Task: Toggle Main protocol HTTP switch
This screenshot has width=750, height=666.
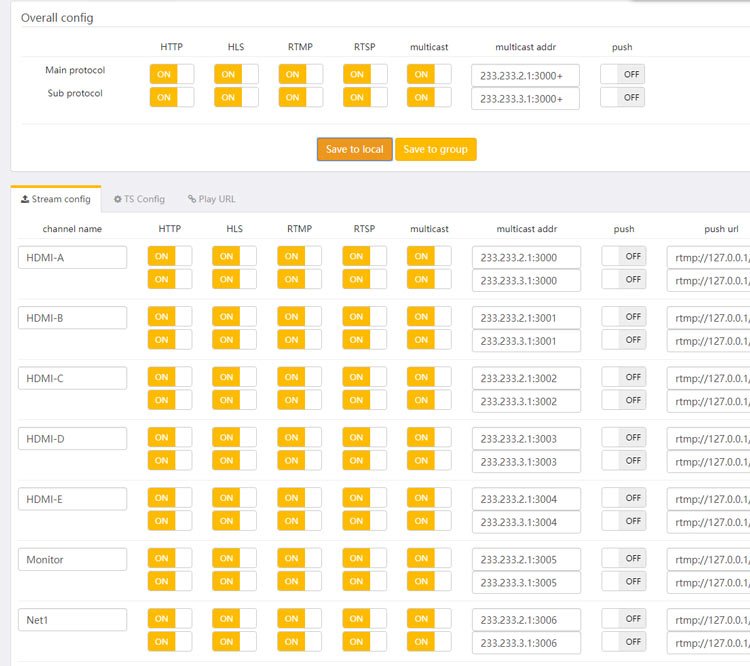Action: click(x=172, y=74)
